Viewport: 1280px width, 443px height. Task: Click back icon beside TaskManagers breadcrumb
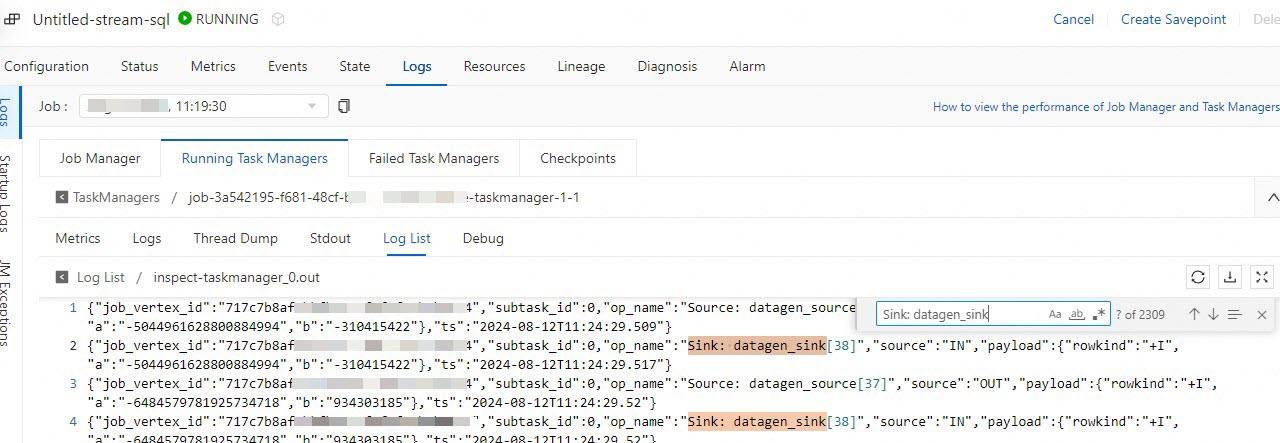tap(62, 197)
